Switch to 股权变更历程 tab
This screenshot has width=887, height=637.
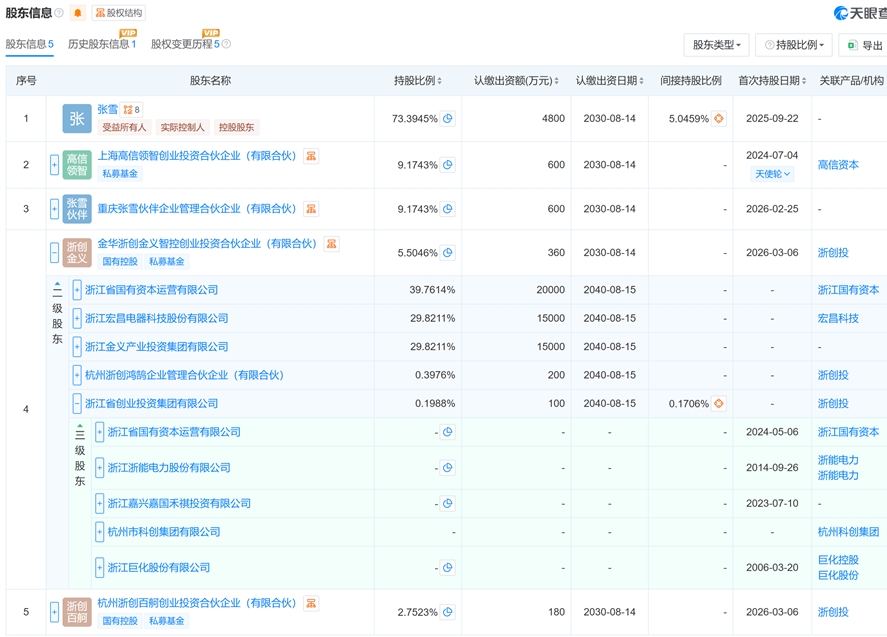click(x=184, y=45)
